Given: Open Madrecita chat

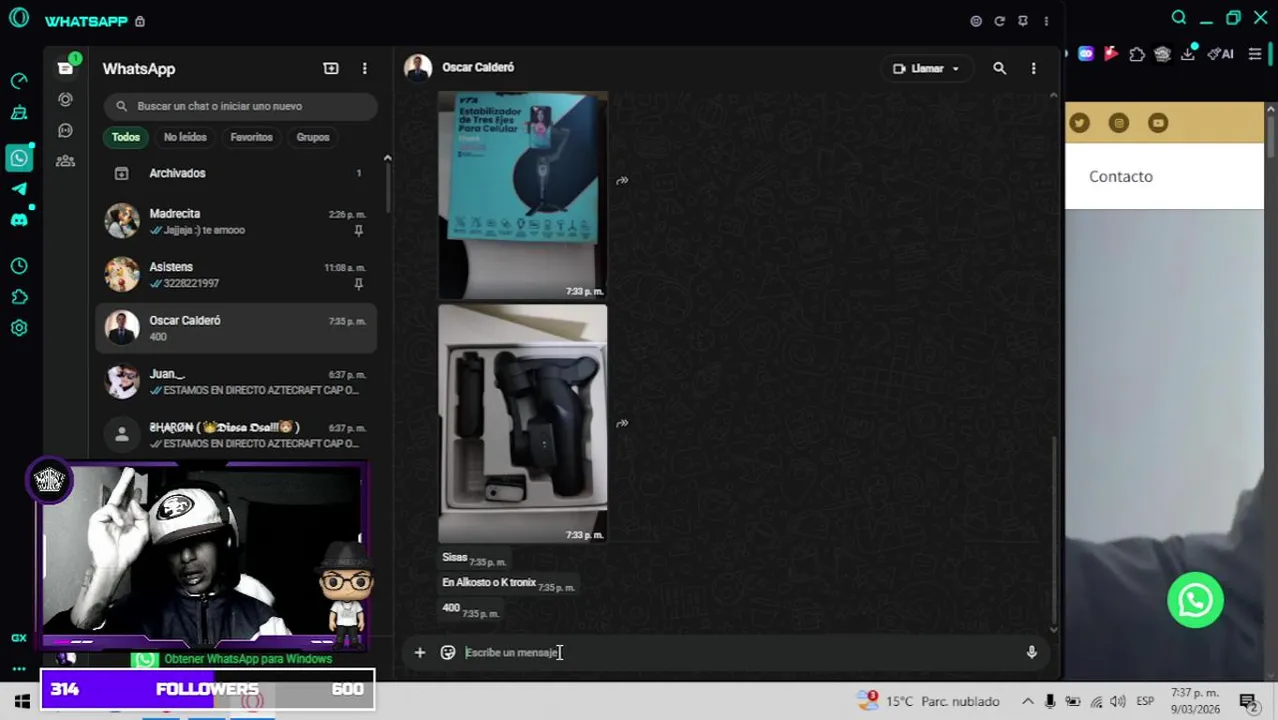Looking at the screenshot, I should (236, 221).
